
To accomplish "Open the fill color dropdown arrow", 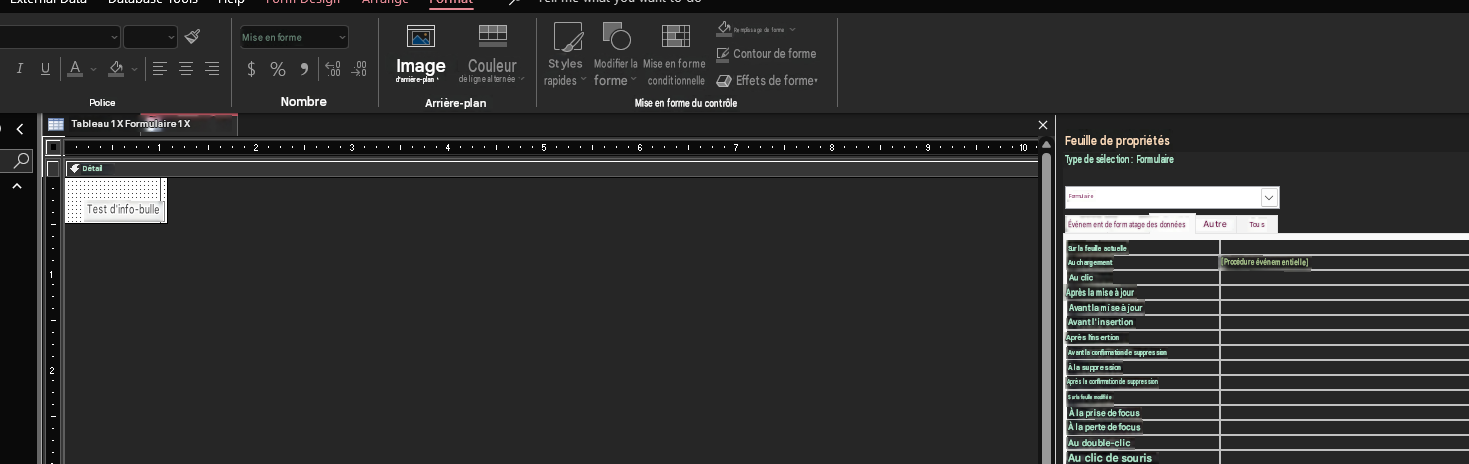I will point(135,69).
